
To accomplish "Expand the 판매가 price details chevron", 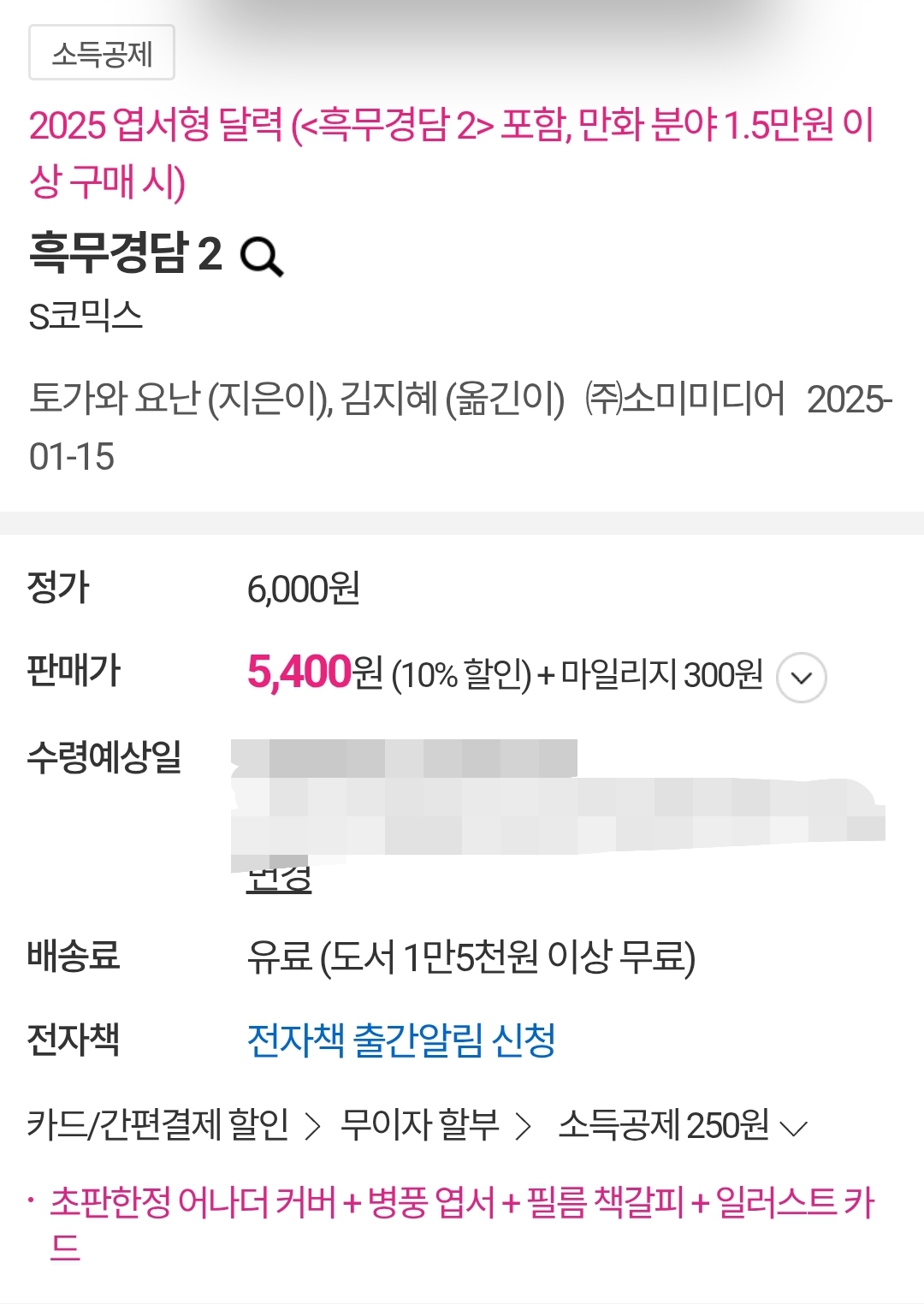I will [801, 678].
